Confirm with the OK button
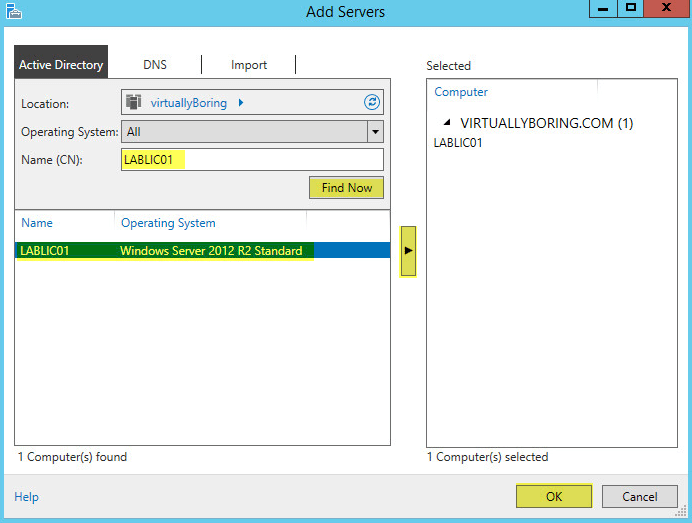 pyautogui.click(x=554, y=497)
